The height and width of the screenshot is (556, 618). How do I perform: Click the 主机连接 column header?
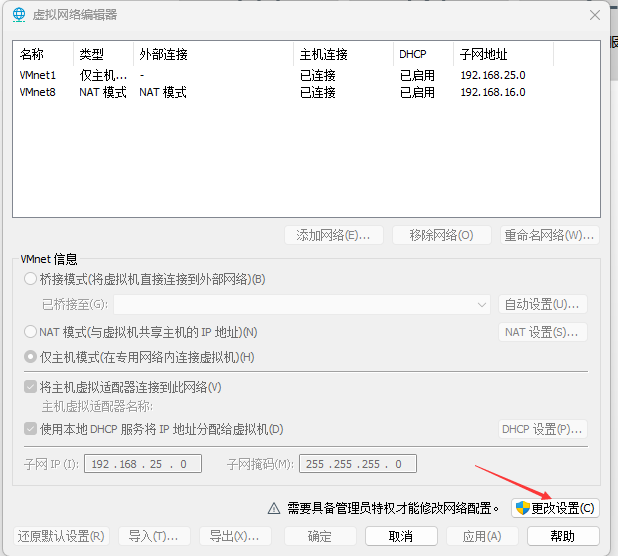[x=324, y=54]
